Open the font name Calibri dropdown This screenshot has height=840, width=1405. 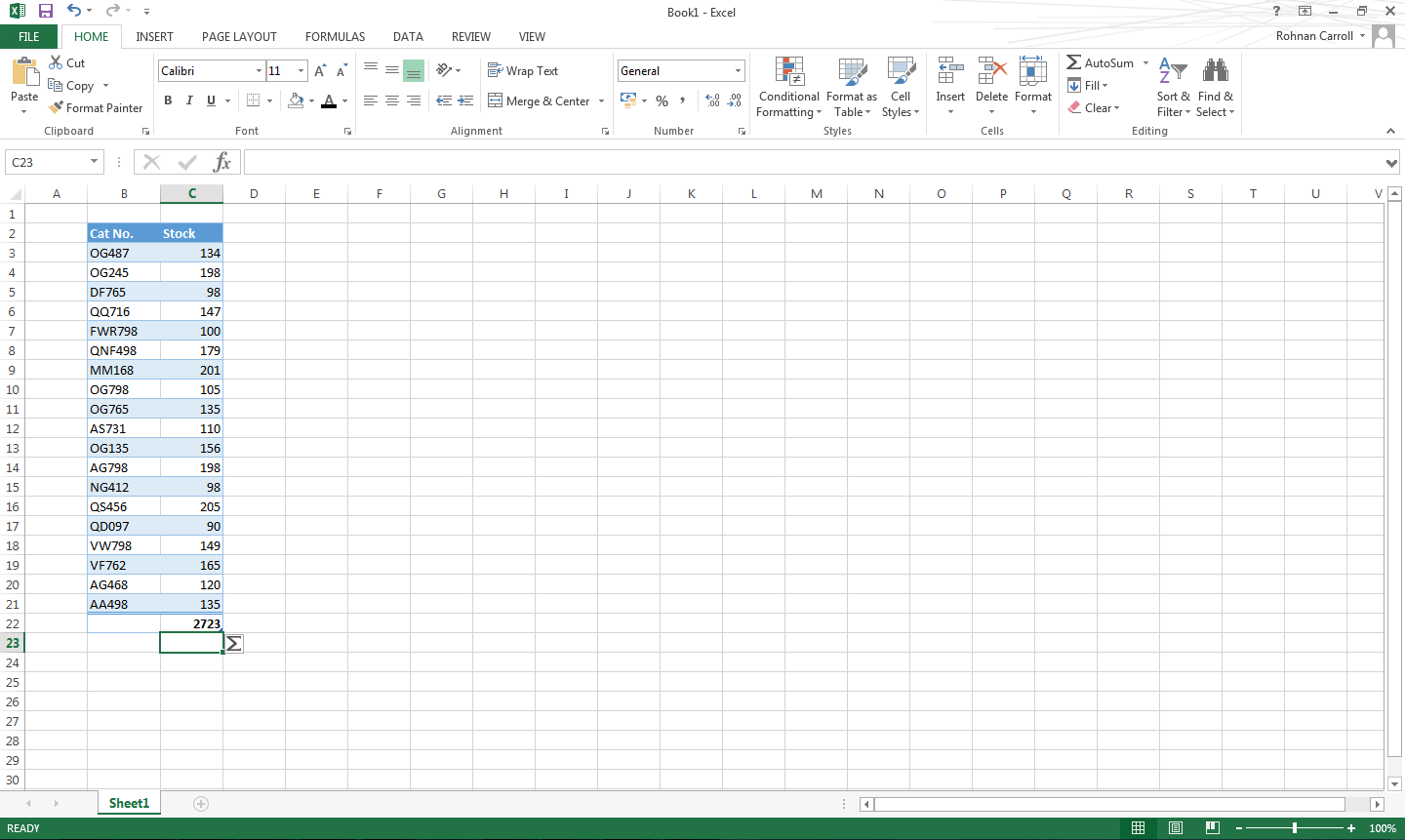(x=259, y=70)
